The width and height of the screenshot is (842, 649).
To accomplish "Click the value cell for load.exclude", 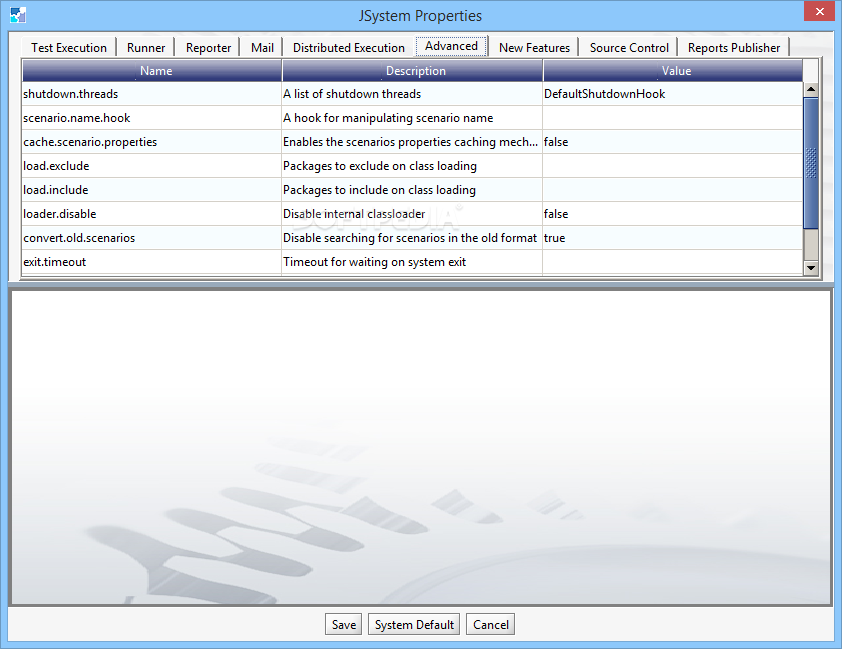I will (x=673, y=166).
